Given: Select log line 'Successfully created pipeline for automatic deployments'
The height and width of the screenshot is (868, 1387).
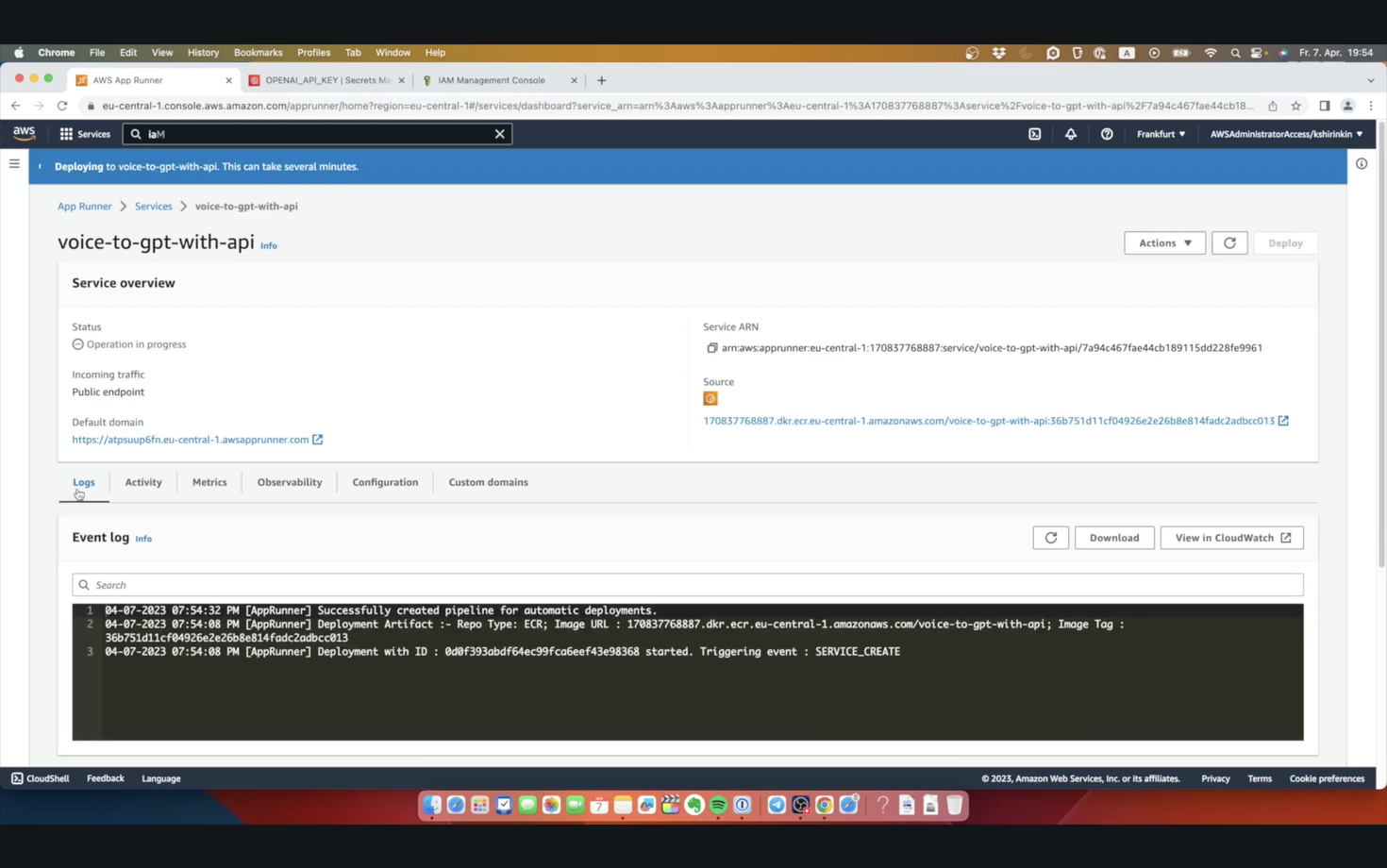Looking at the screenshot, I should click(x=381, y=610).
